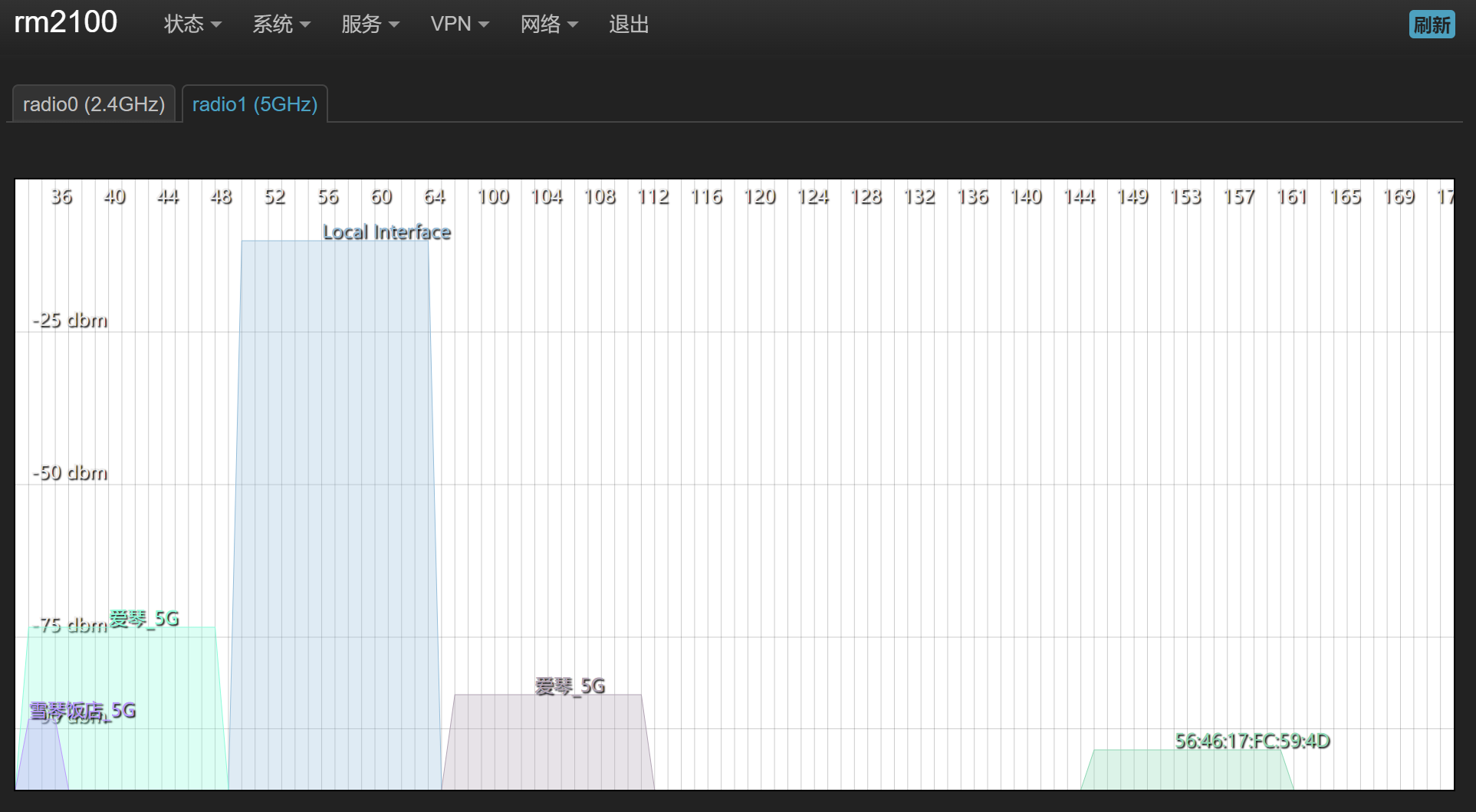This screenshot has width=1476, height=812.
Task: Click the -50 dbm axis label
Action: pos(71,473)
